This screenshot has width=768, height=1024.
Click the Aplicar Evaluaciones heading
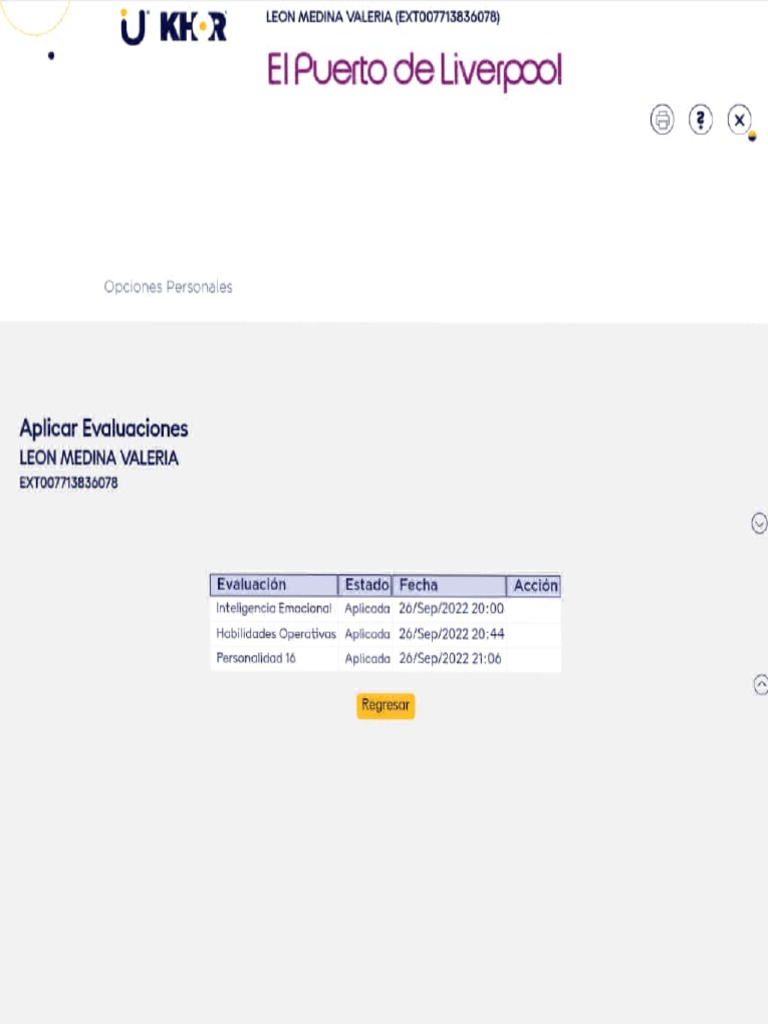pyautogui.click(x=104, y=428)
